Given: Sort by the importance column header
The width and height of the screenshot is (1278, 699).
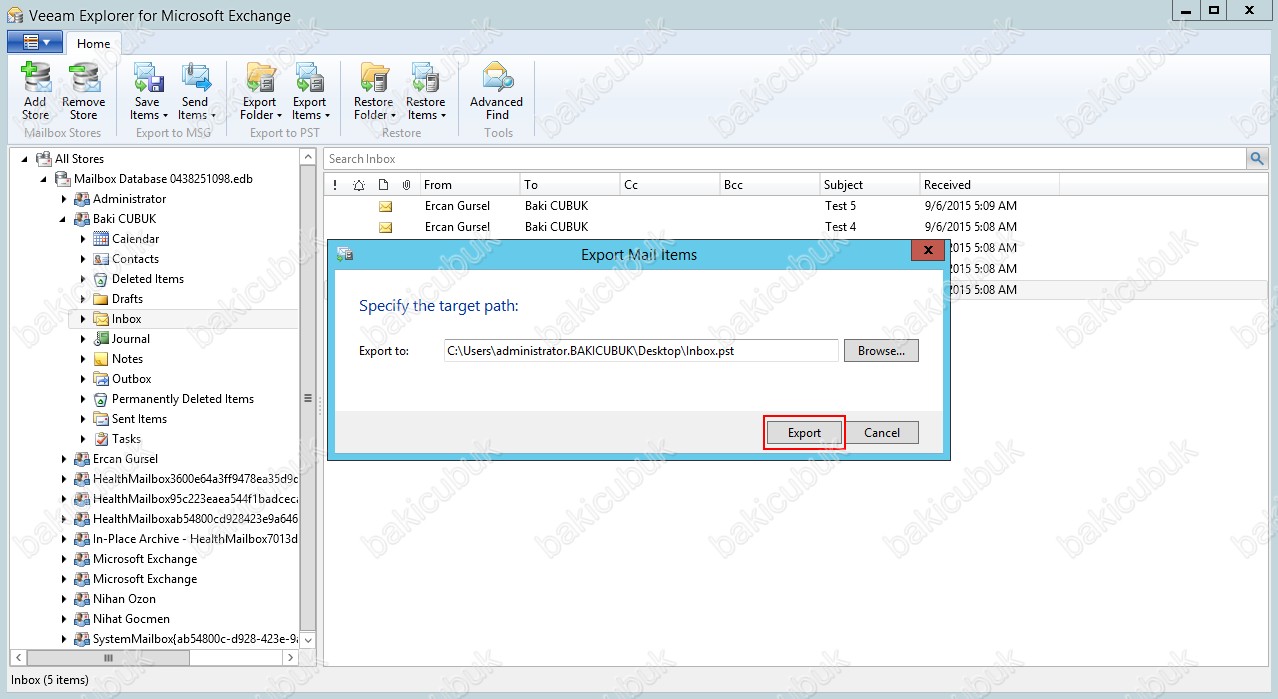Looking at the screenshot, I should (335, 185).
